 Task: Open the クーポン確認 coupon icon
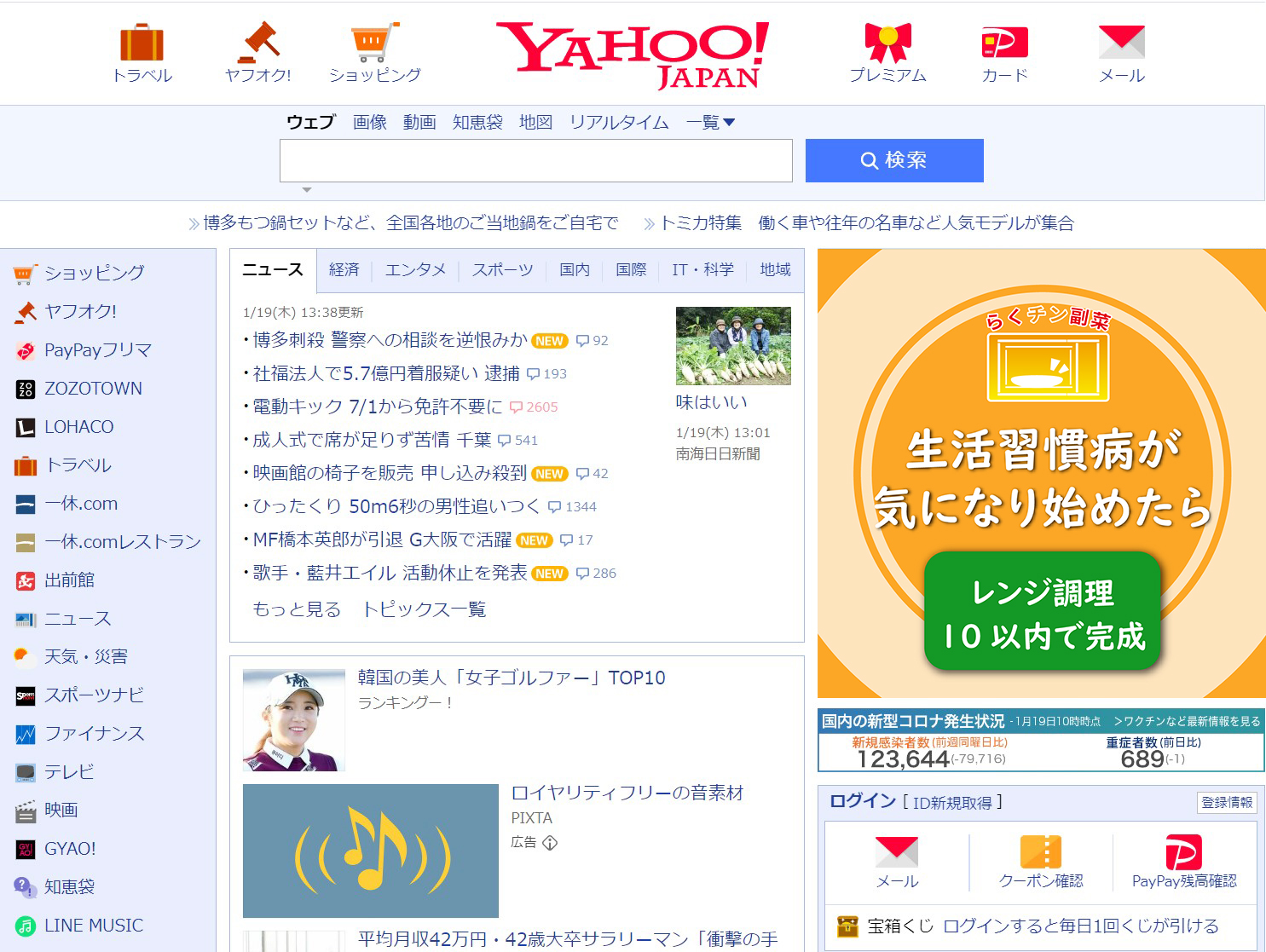1041,851
